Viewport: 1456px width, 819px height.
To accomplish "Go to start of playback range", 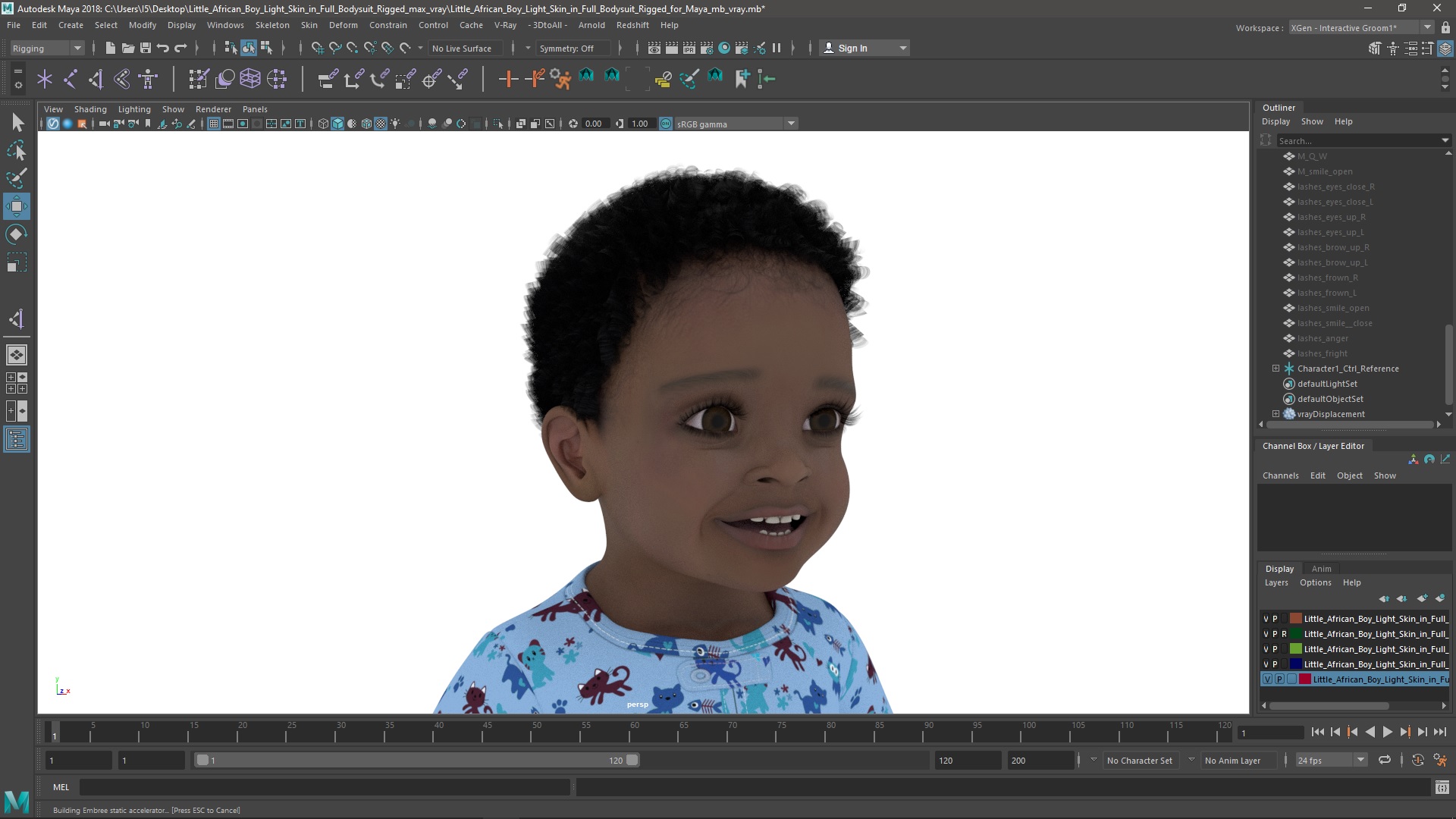I will coord(1317,732).
